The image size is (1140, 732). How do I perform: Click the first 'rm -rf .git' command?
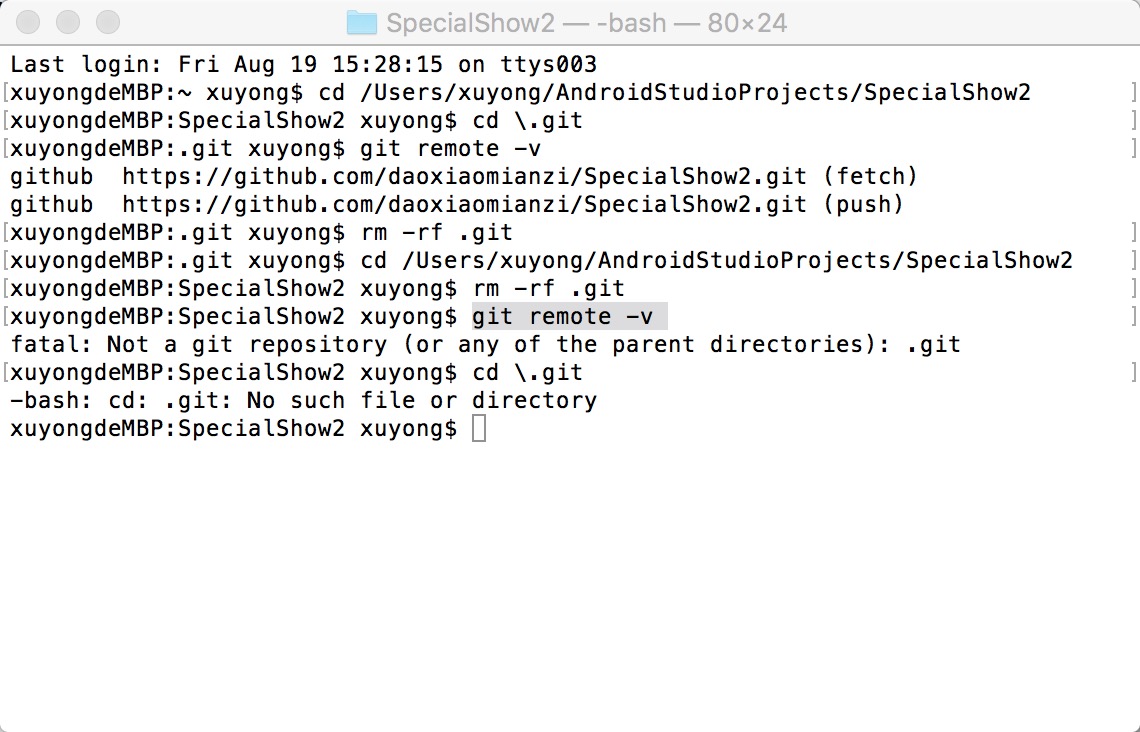click(x=436, y=233)
